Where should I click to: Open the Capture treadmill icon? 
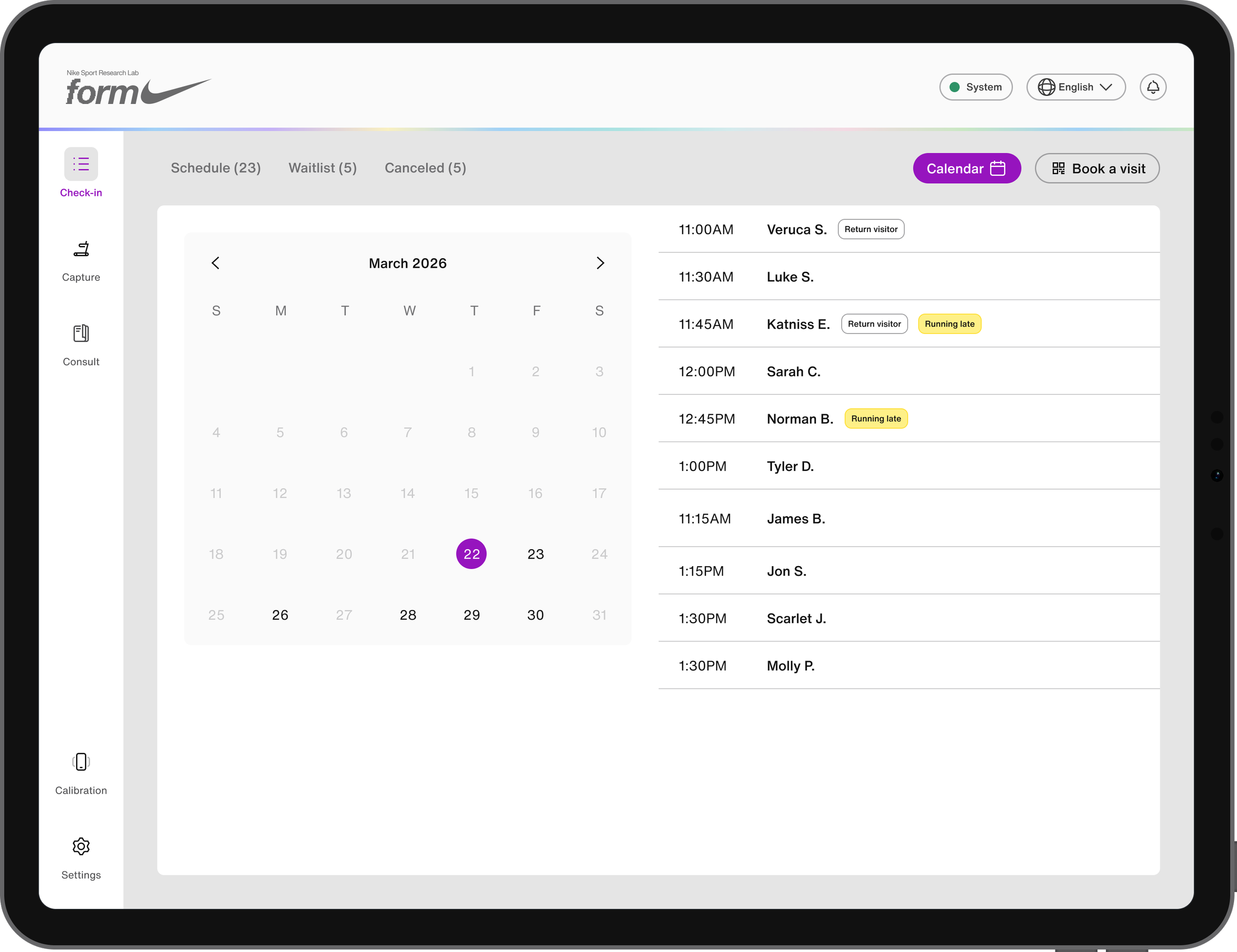pyautogui.click(x=81, y=249)
